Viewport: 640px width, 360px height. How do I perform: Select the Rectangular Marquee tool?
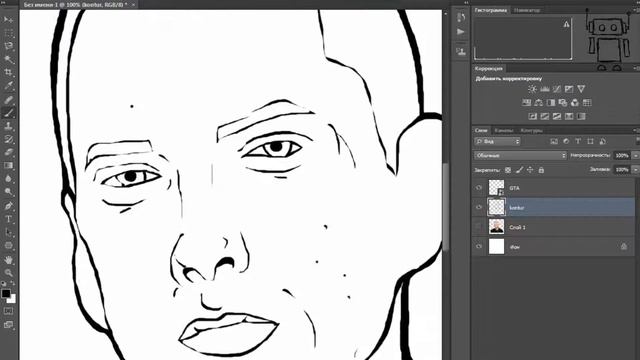click(x=8, y=33)
